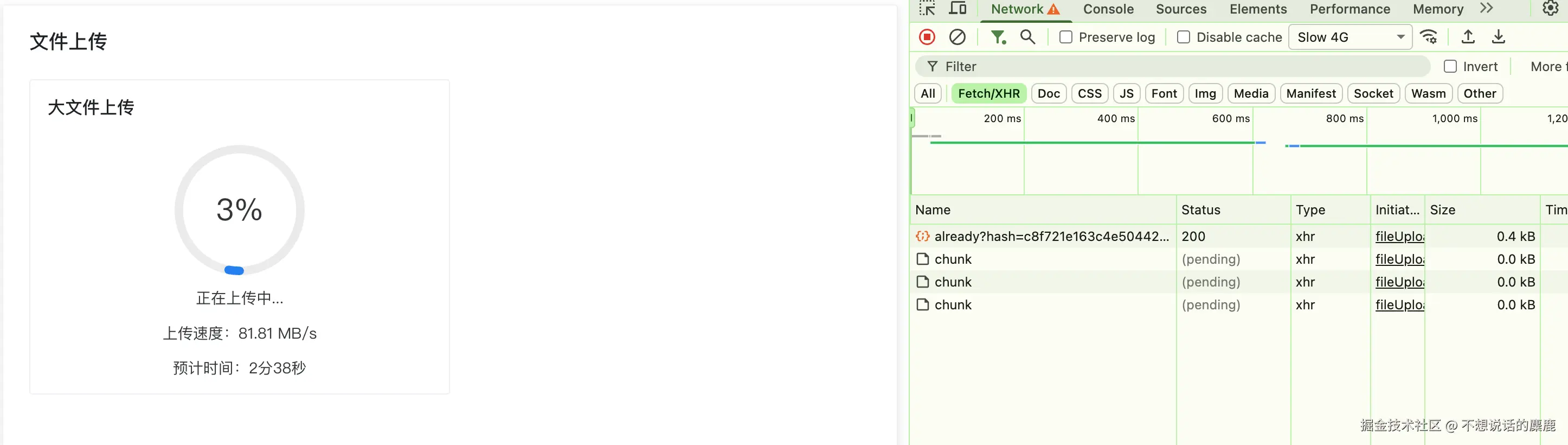Open the Sources tab
1568x445 pixels.
(x=1181, y=9)
